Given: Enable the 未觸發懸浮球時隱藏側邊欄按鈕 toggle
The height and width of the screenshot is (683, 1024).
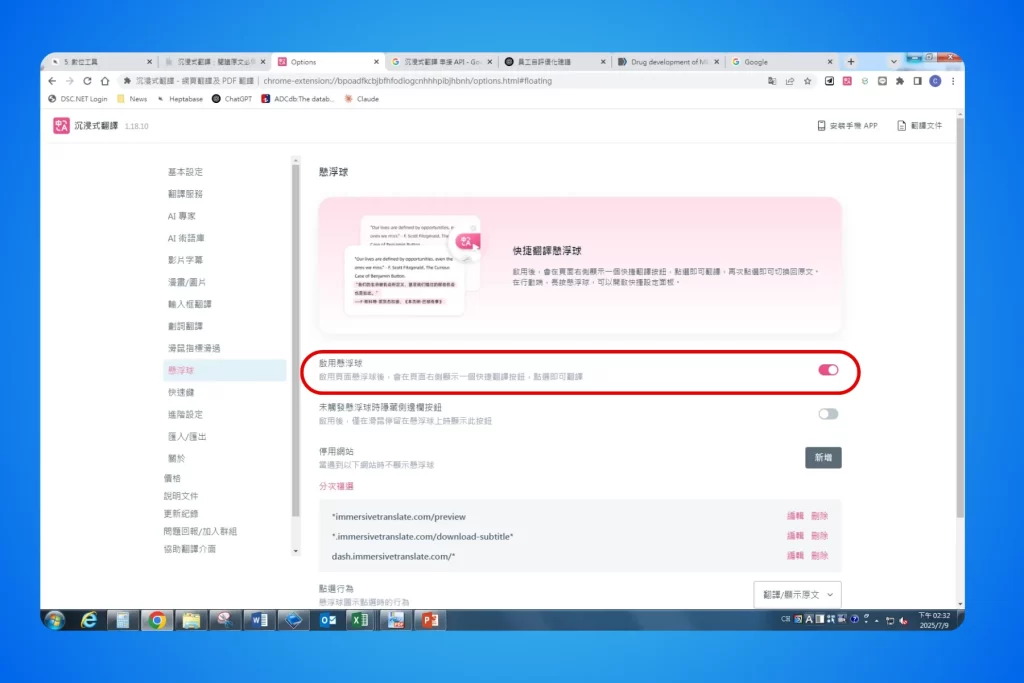Looking at the screenshot, I should 828,413.
